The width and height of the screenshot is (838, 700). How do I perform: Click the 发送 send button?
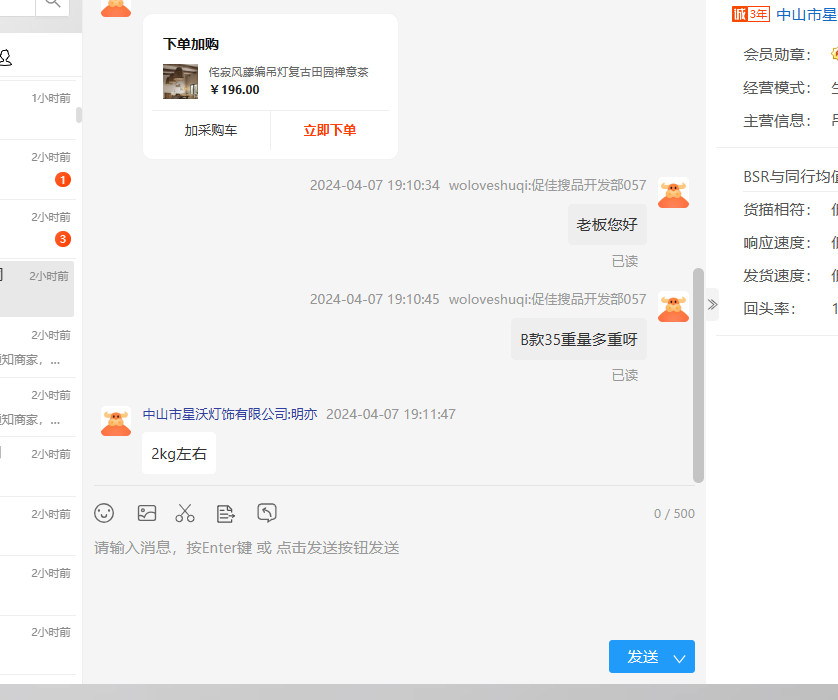[642, 657]
